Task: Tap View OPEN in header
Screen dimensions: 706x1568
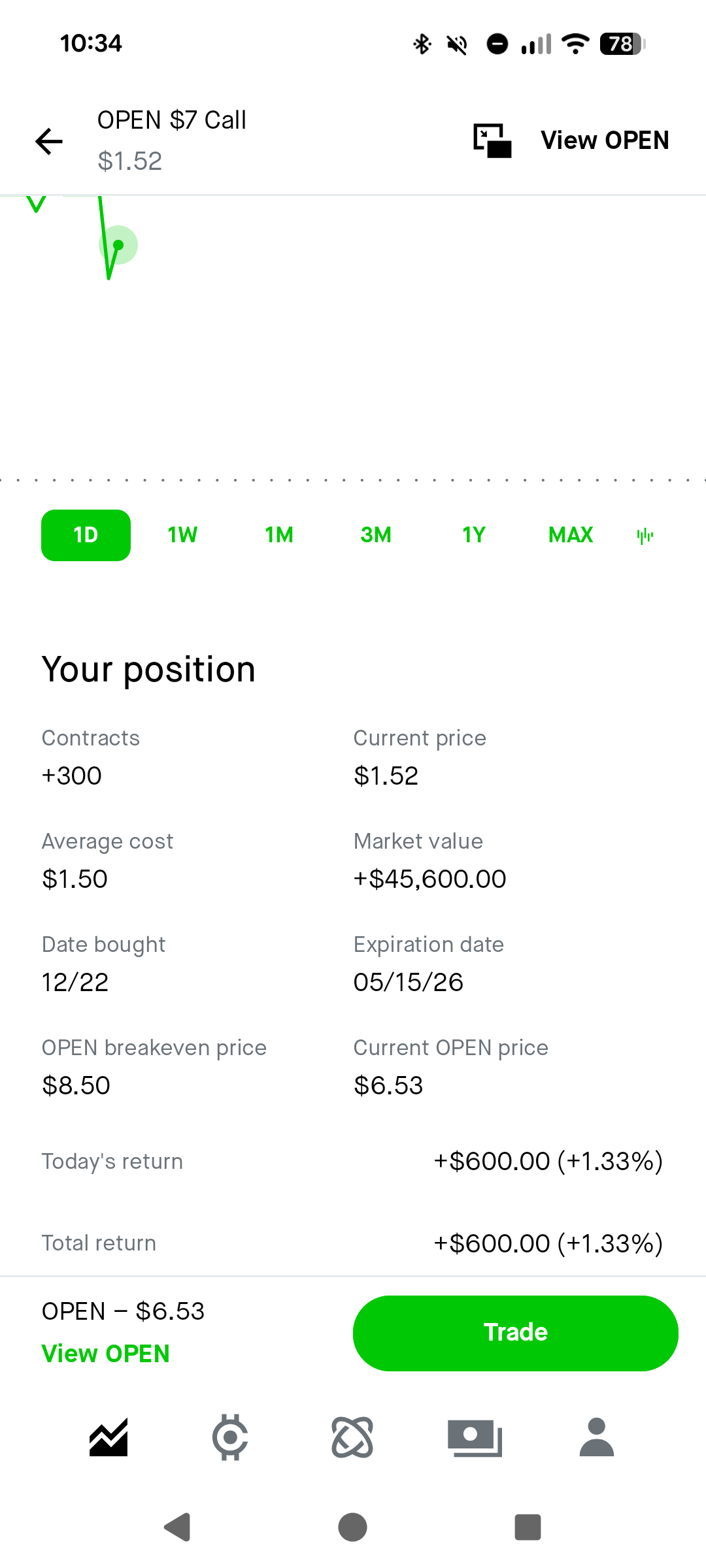Action: coord(605,140)
